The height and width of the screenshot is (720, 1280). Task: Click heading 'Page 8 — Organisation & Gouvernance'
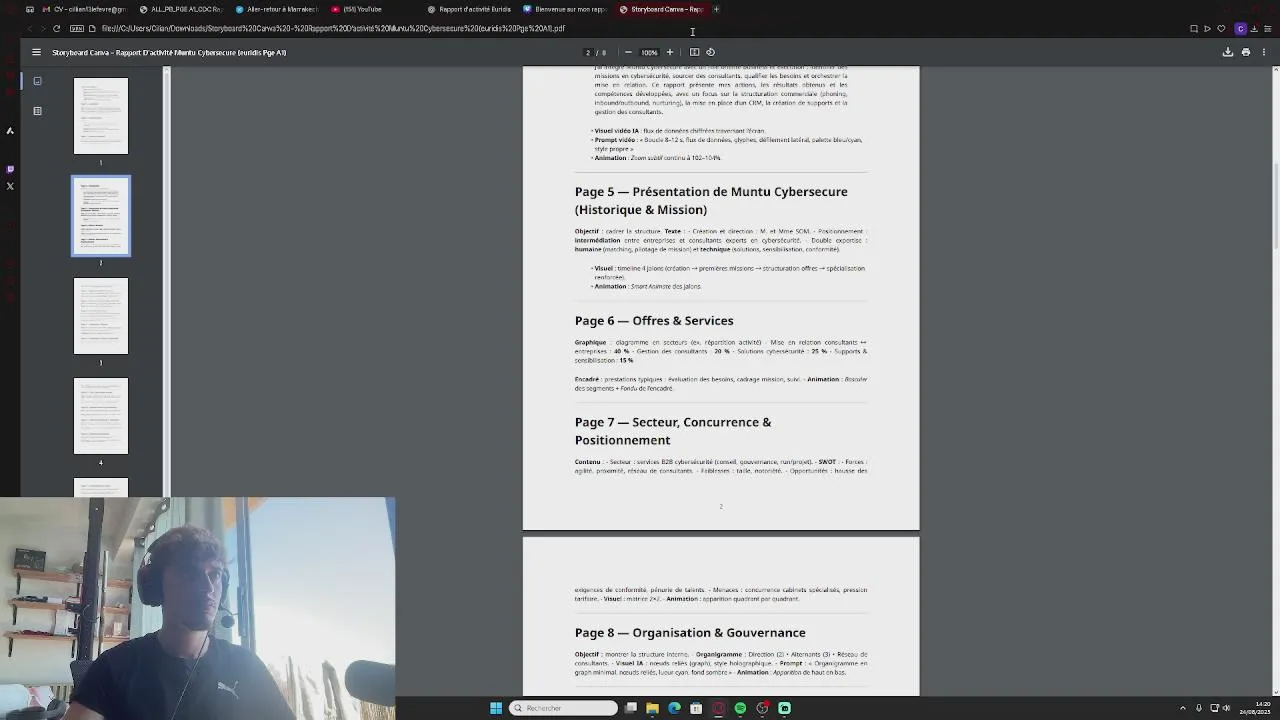690,632
